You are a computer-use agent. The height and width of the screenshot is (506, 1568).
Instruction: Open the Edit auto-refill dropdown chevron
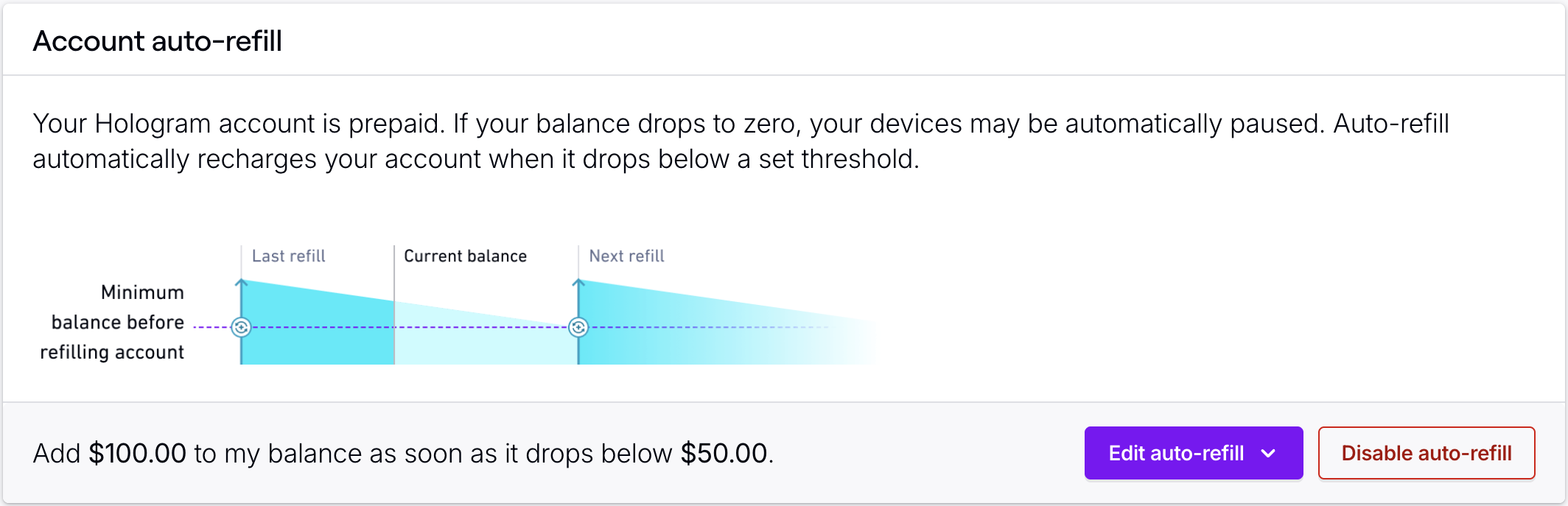1269,453
